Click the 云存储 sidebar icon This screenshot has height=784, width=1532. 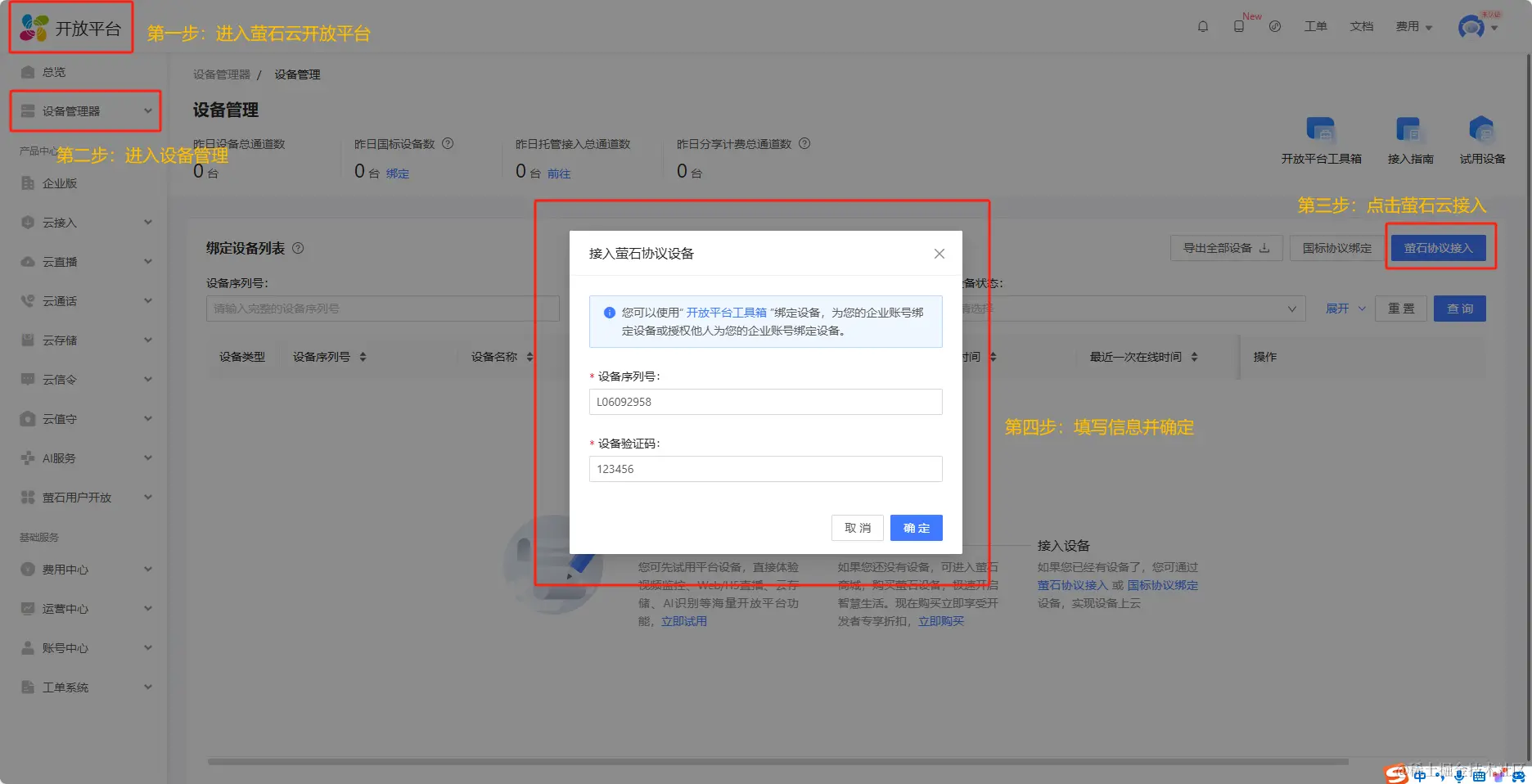pos(28,340)
